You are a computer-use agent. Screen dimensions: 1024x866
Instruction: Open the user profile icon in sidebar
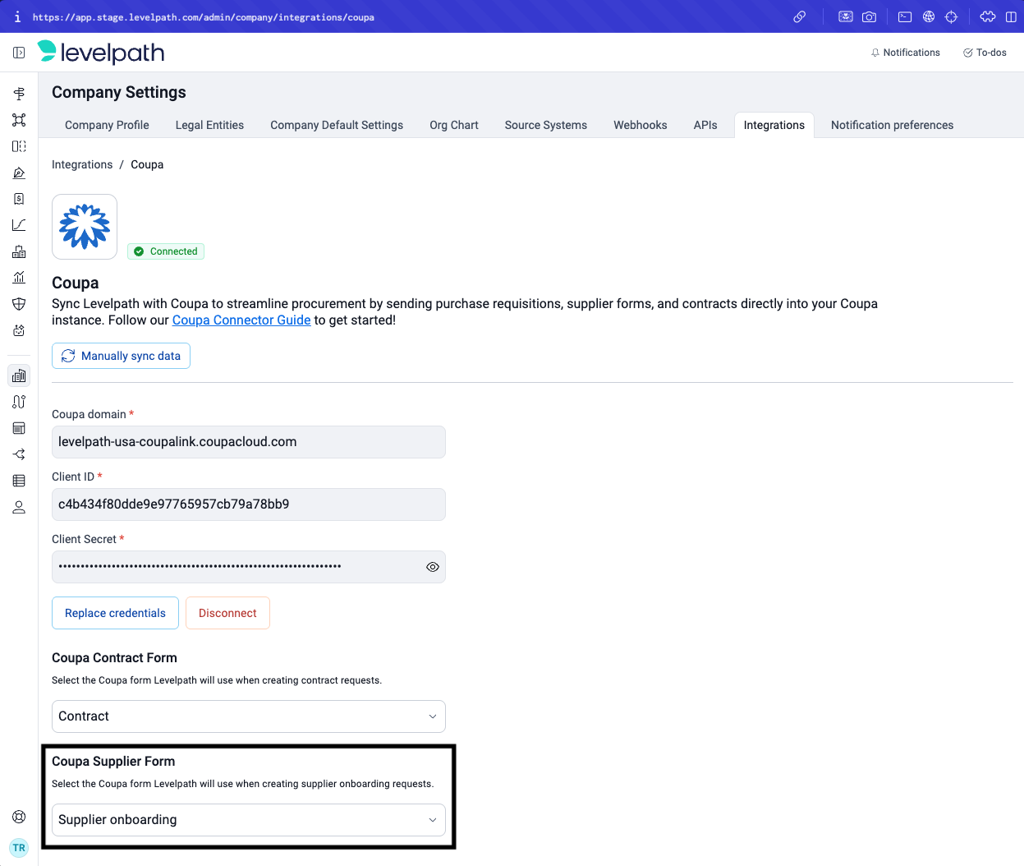click(19, 507)
